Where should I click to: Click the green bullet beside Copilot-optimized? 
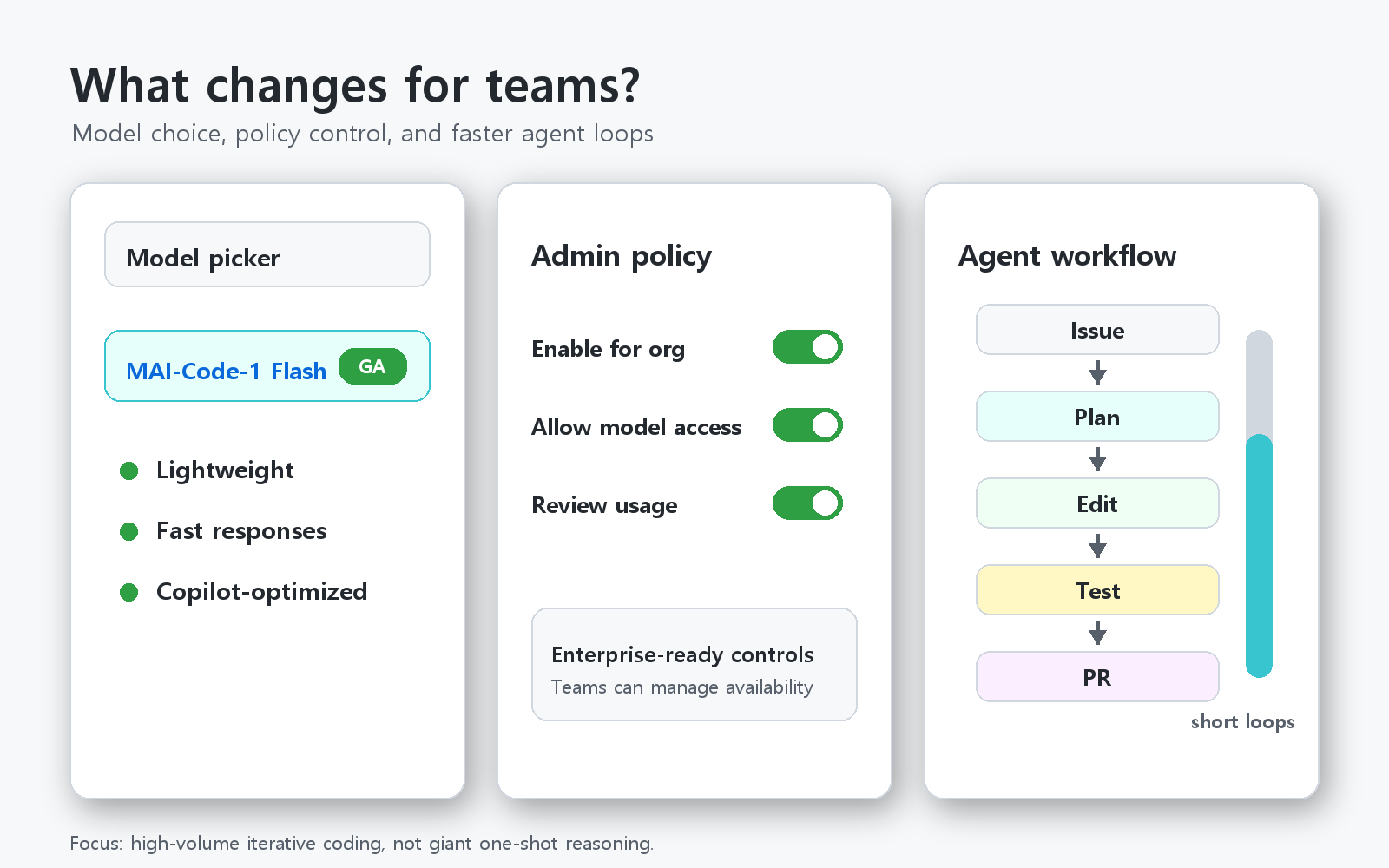(x=129, y=592)
